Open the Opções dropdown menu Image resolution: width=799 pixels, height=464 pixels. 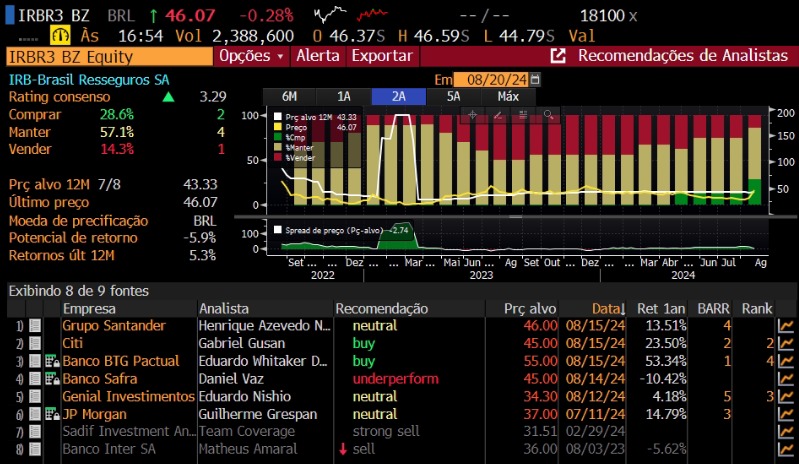point(251,56)
